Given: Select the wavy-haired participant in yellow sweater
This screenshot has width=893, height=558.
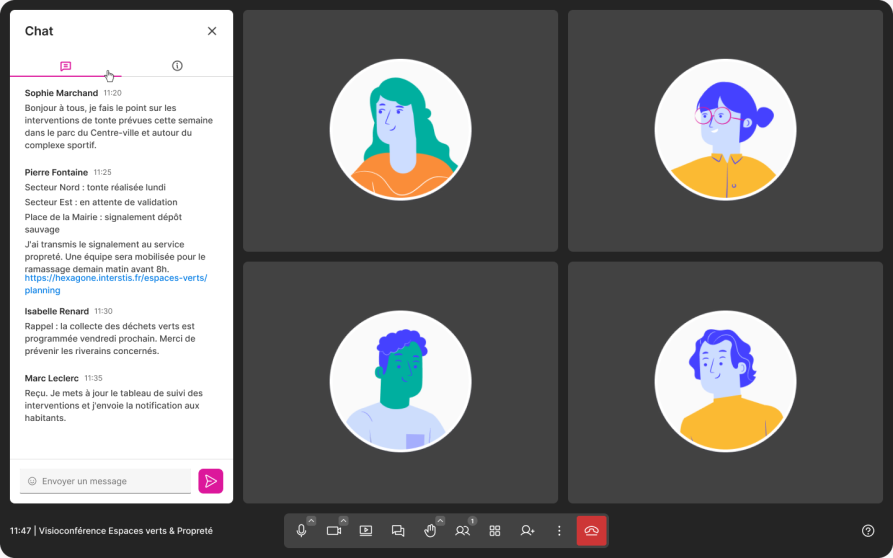Looking at the screenshot, I should (725, 382).
